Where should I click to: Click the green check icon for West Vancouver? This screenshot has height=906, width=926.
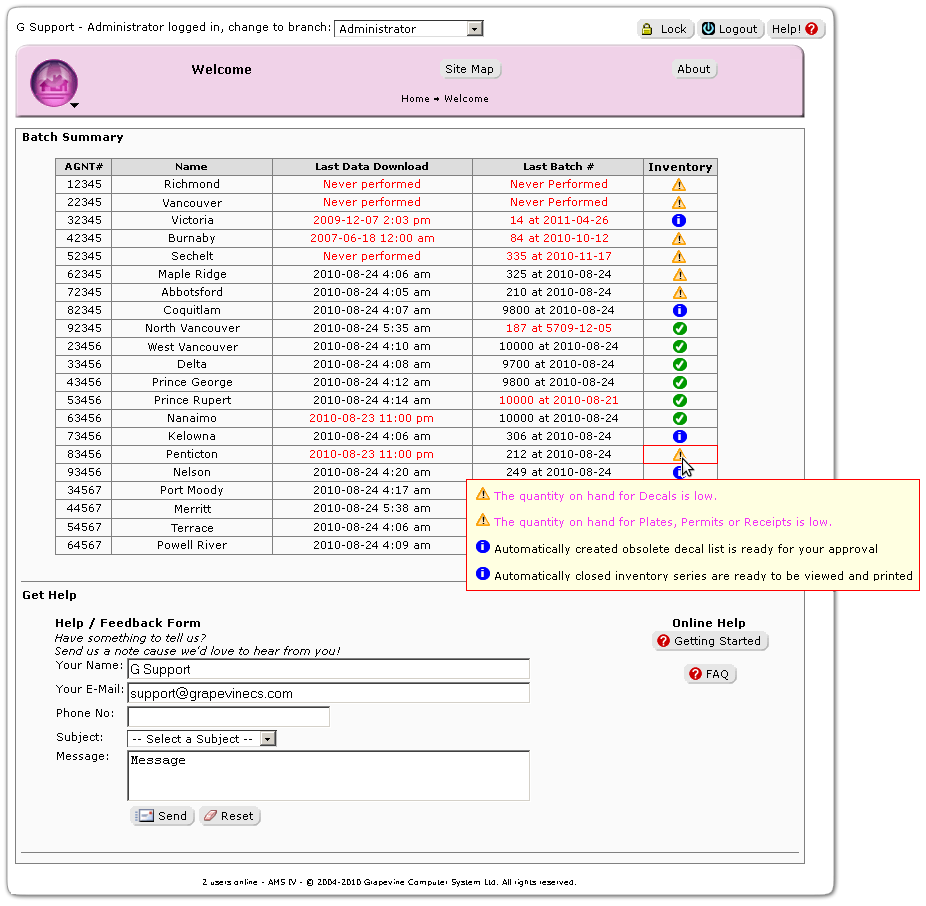click(x=680, y=346)
